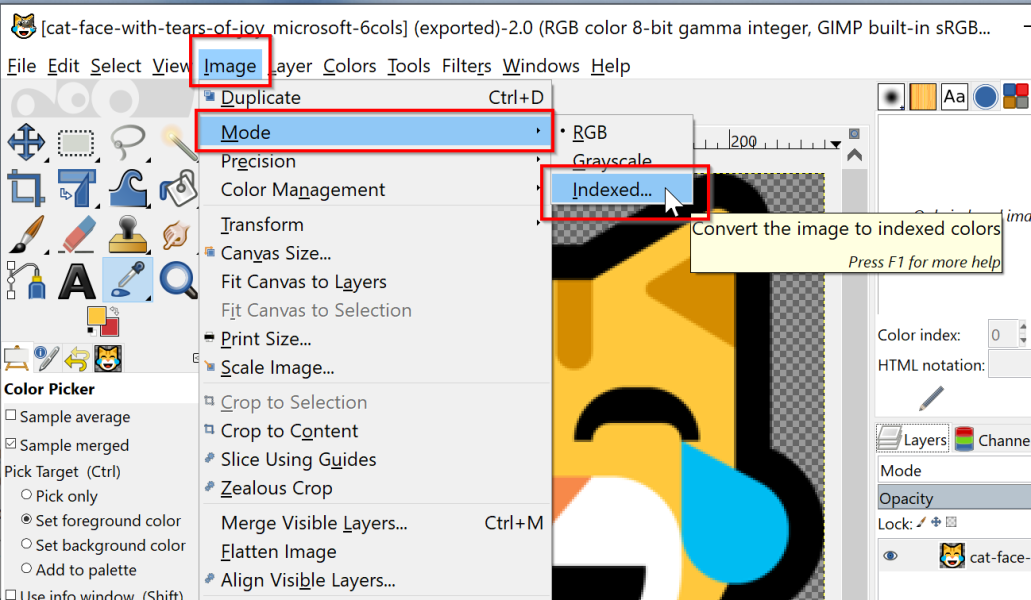Open the Colors menu
The width and height of the screenshot is (1031, 600).
click(x=349, y=66)
